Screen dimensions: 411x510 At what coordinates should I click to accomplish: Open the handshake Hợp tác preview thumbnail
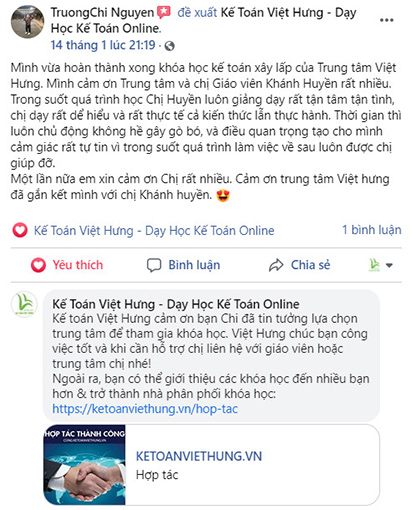pos(85,465)
